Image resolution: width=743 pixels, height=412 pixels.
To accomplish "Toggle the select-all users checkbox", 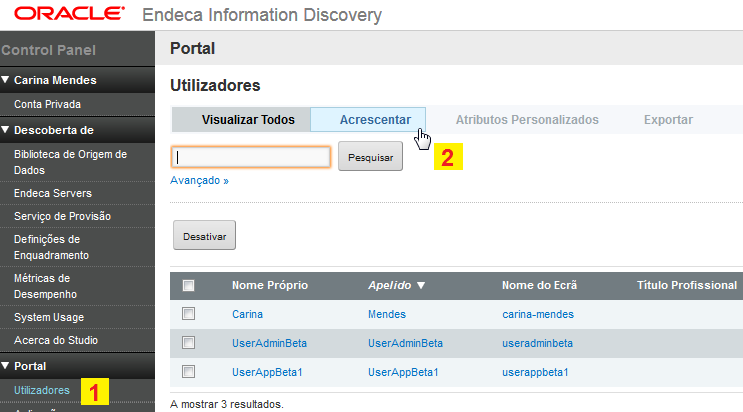I will tap(188, 286).
